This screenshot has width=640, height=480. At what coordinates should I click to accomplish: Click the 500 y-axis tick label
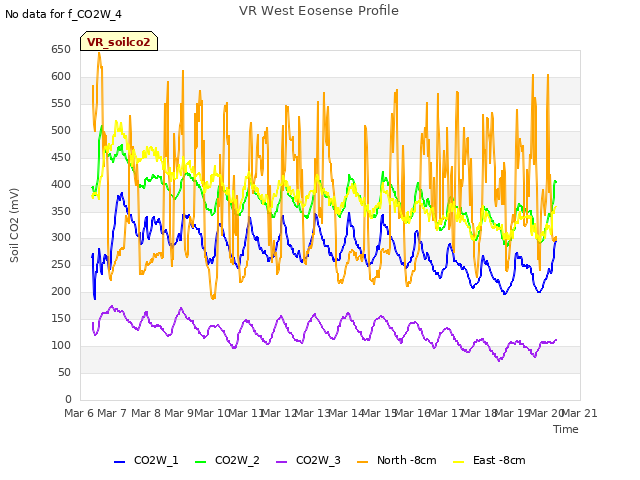tap(61, 130)
